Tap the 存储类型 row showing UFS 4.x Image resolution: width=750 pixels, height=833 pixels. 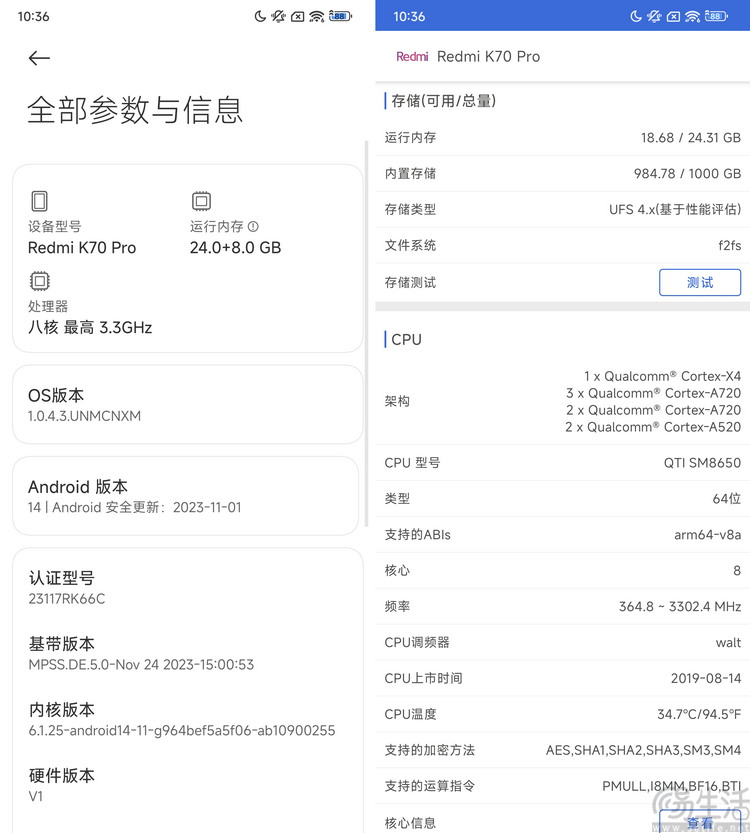(562, 209)
